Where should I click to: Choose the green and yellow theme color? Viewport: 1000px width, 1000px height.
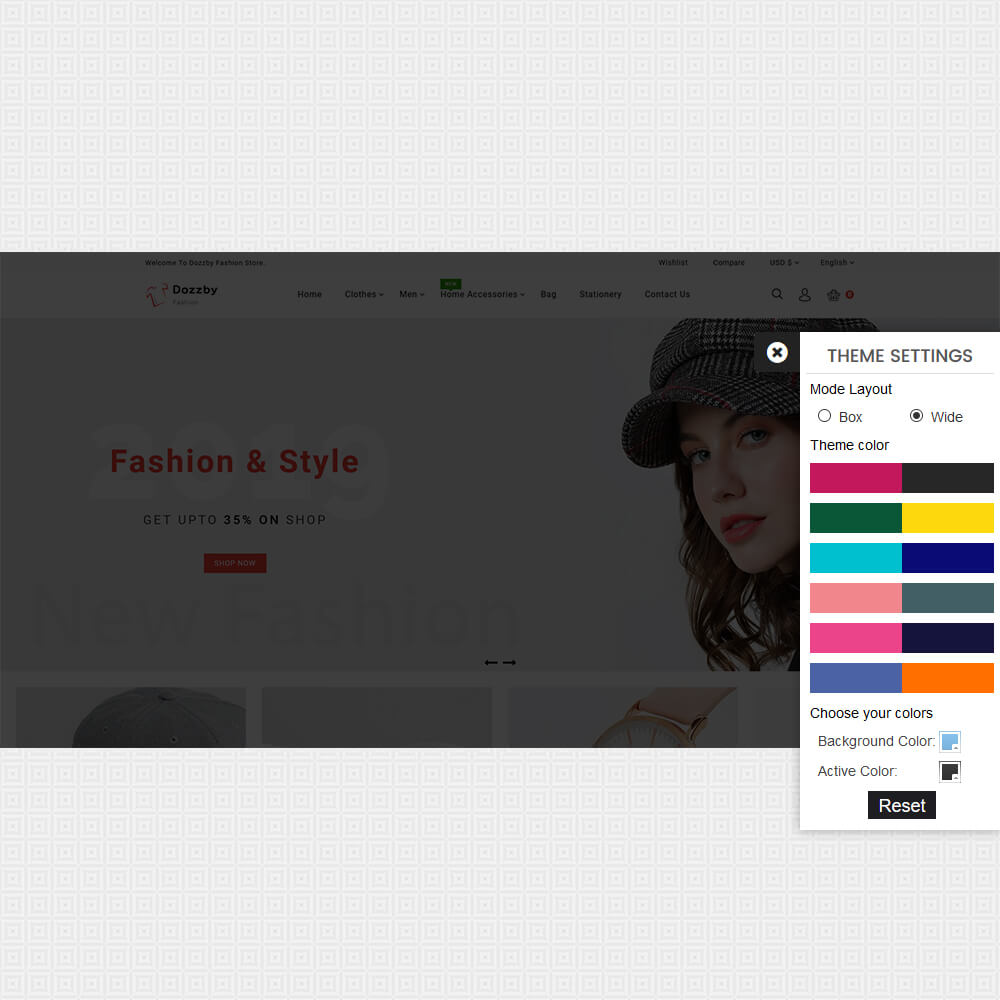(x=901, y=518)
